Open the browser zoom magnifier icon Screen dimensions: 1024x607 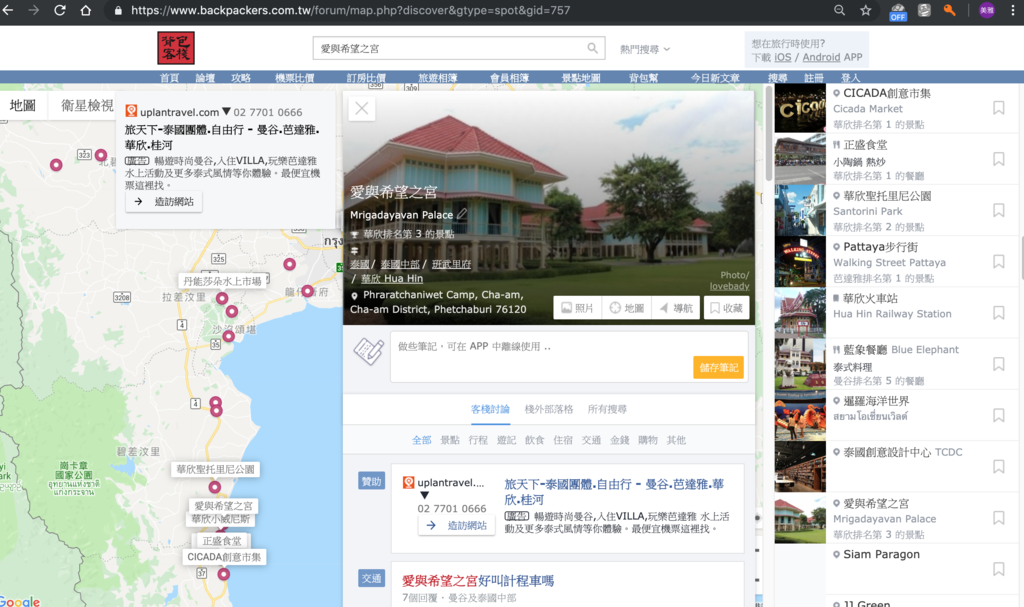(x=839, y=10)
